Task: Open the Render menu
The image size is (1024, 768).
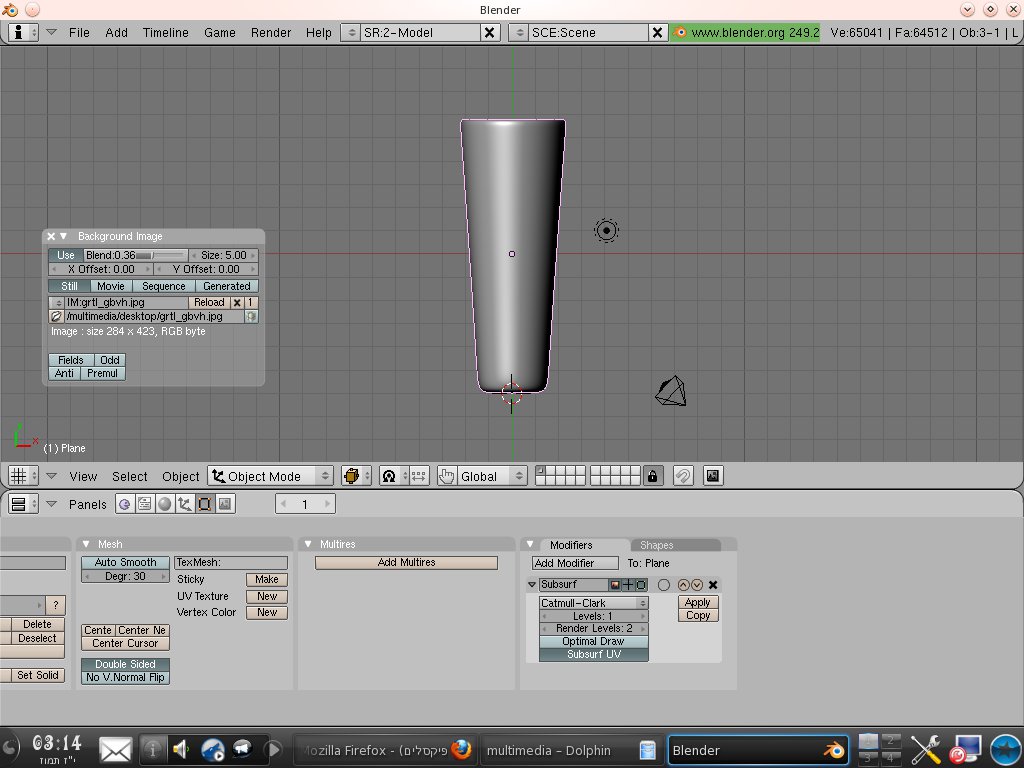Action: click(271, 32)
